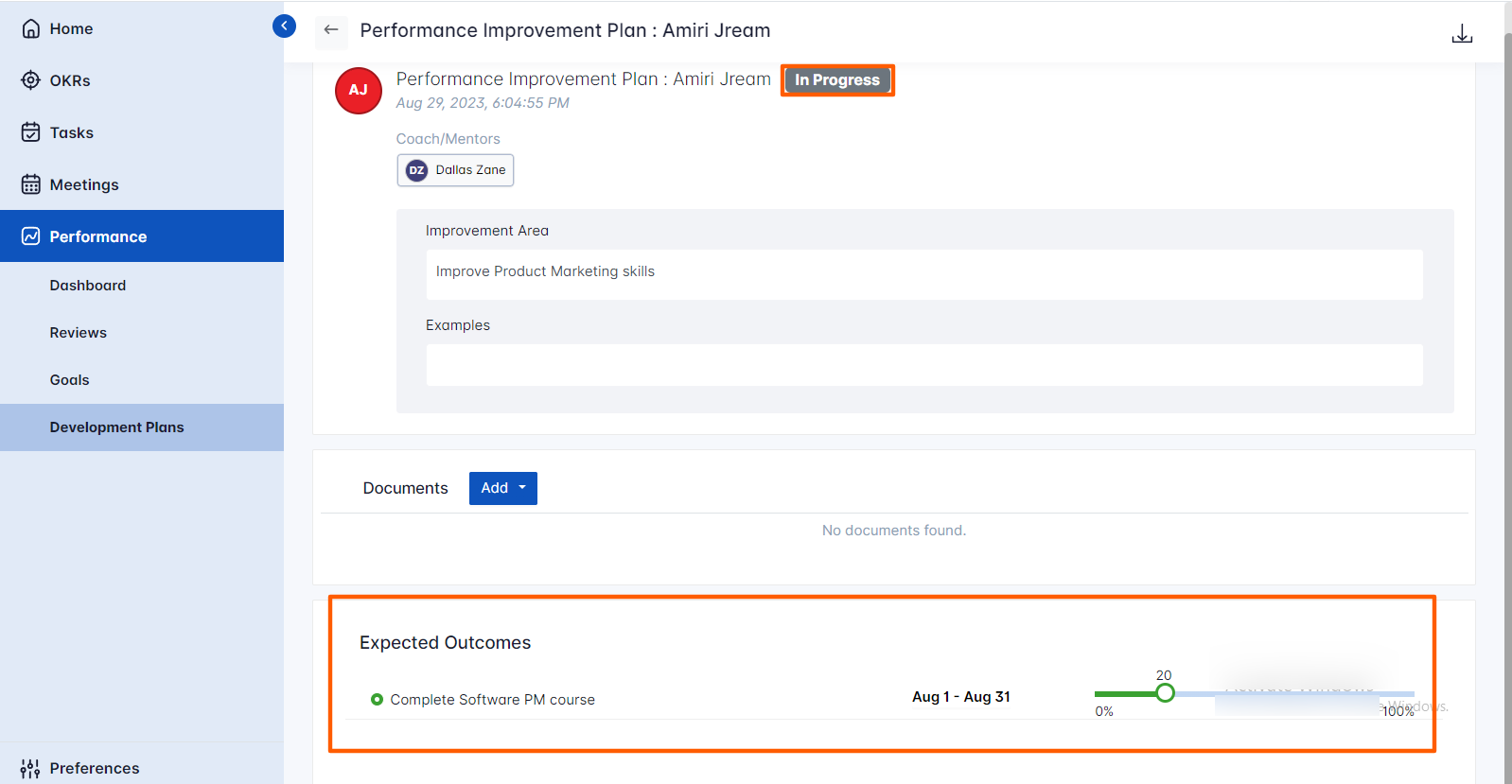Select Development Plans in the sidebar
Image resolution: width=1512 pixels, height=784 pixels.
(117, 427)
